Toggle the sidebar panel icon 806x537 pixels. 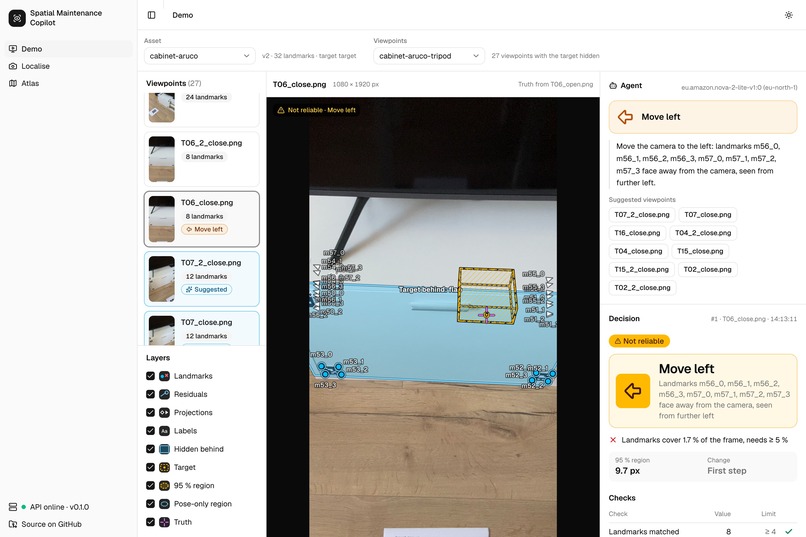152,15
